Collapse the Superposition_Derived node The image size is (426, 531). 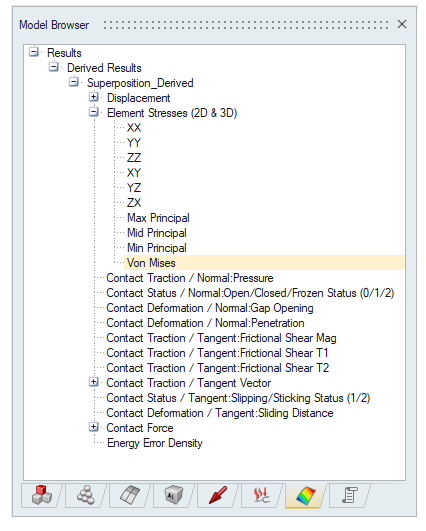[x=73, y=82]
